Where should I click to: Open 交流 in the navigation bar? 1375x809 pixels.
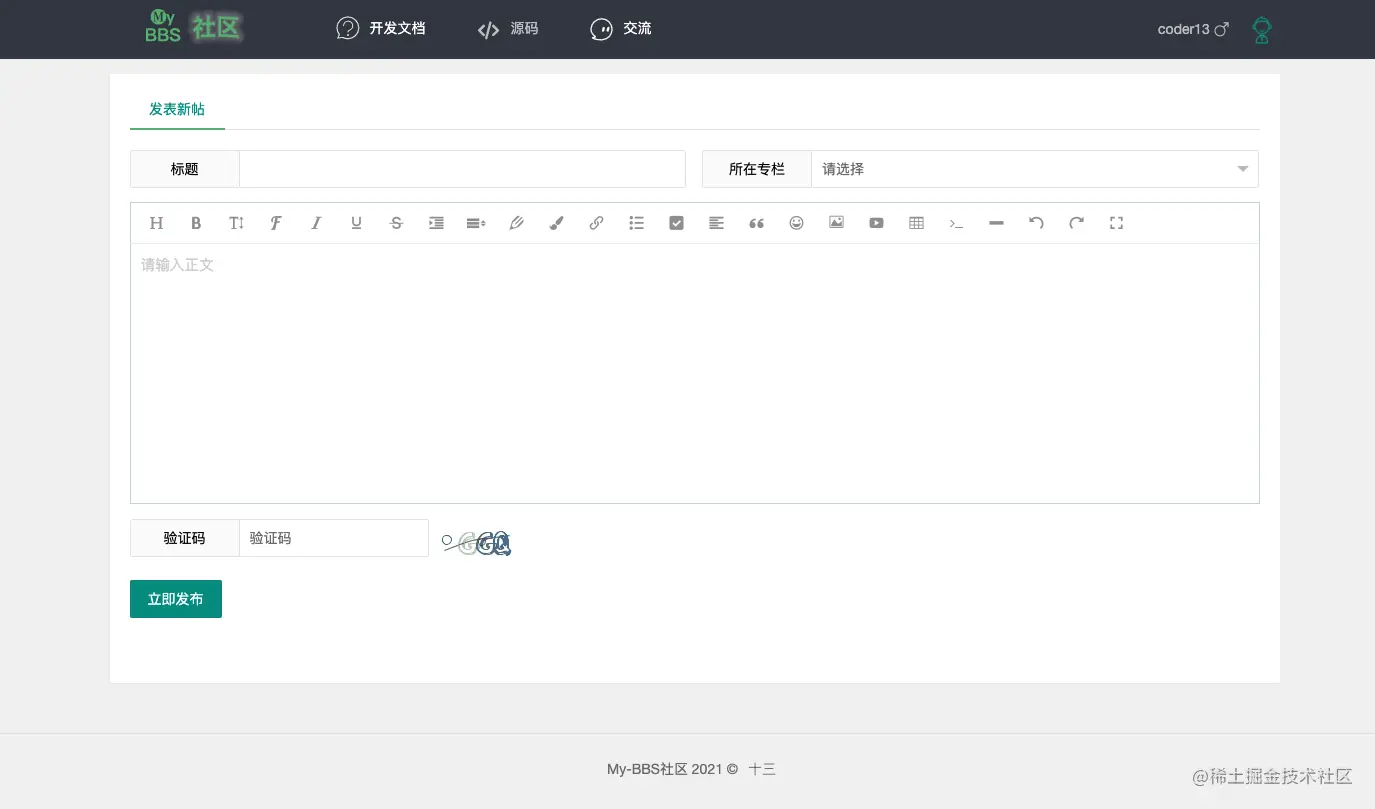click(x=621, y=28)
